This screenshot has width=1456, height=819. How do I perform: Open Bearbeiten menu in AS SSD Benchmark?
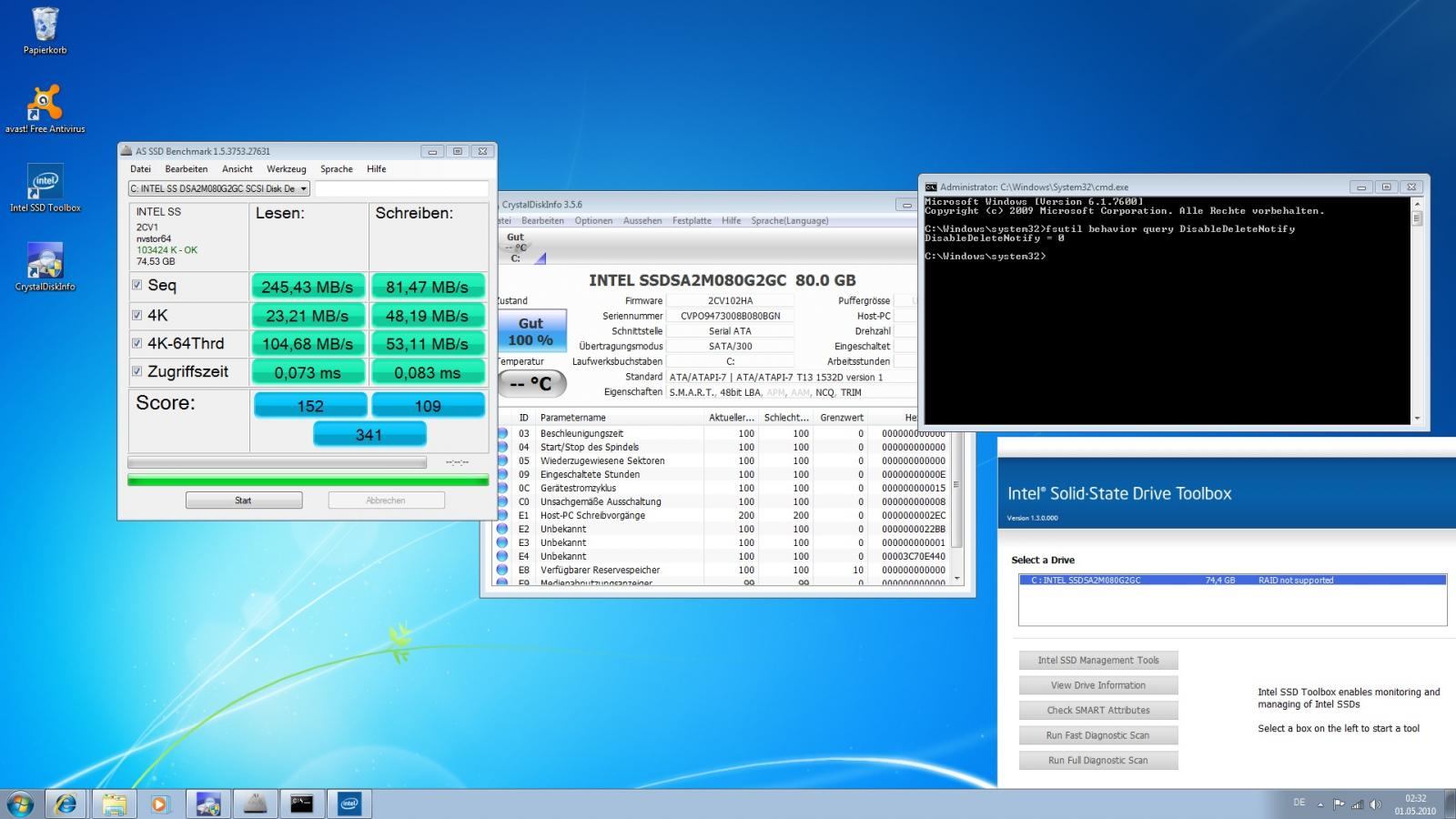coord(187,169)
